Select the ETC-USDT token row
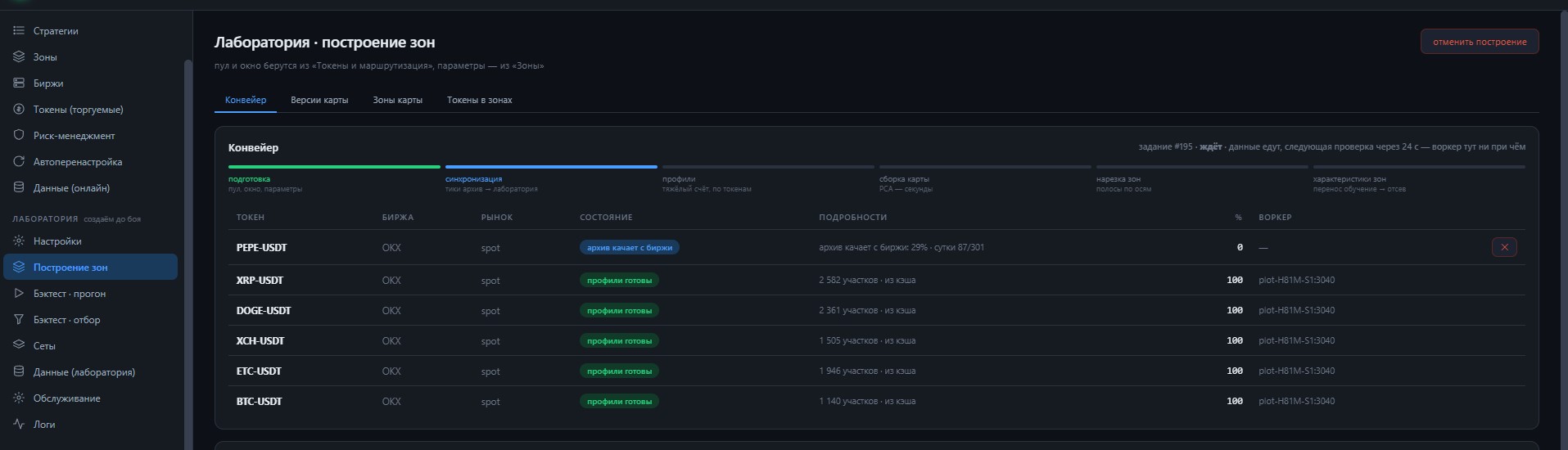This screenshot has height=450, width=1568. pyautogui.click(x=876, y=371)
